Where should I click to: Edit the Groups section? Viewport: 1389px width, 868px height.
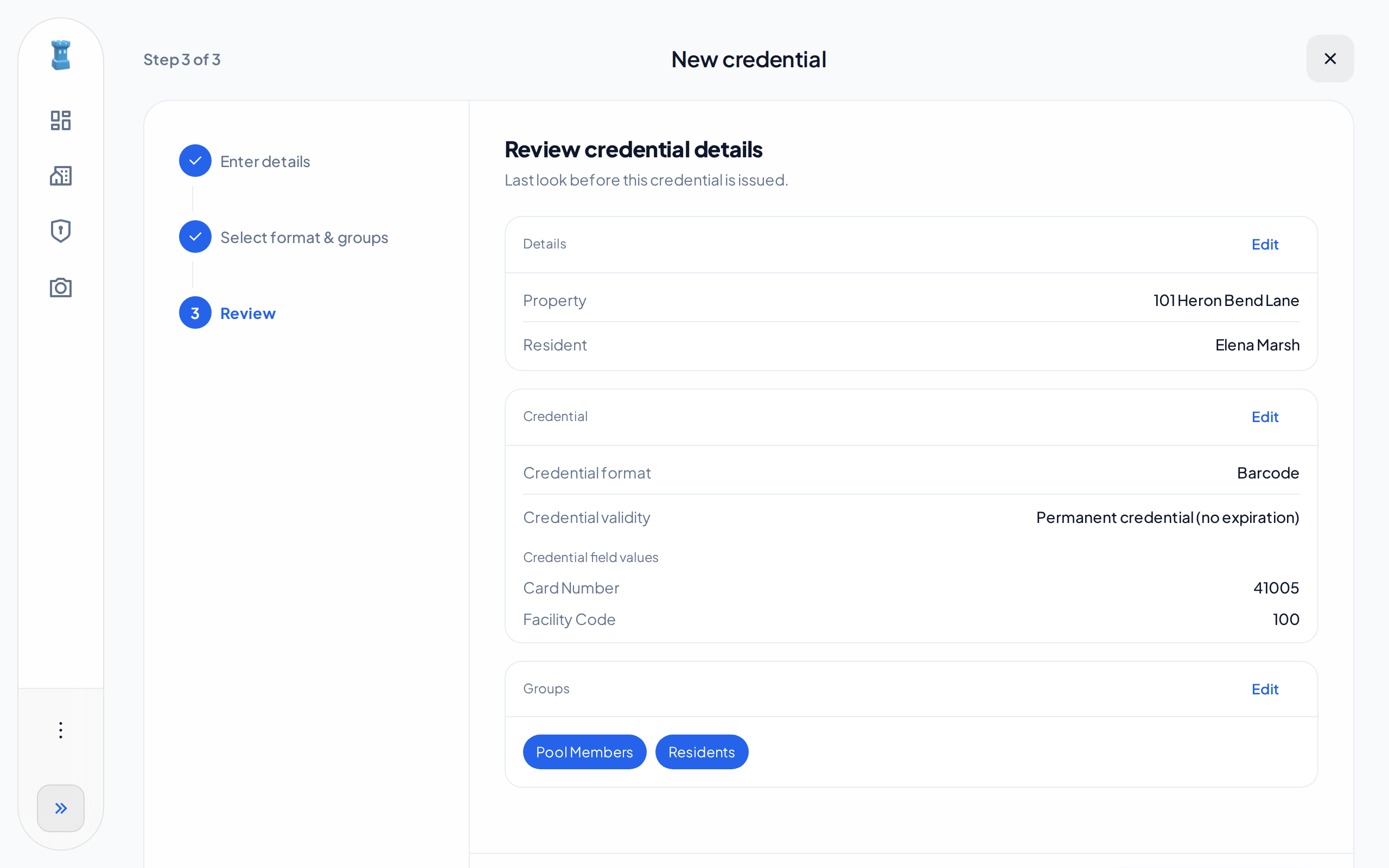(x=1265, y=689)
